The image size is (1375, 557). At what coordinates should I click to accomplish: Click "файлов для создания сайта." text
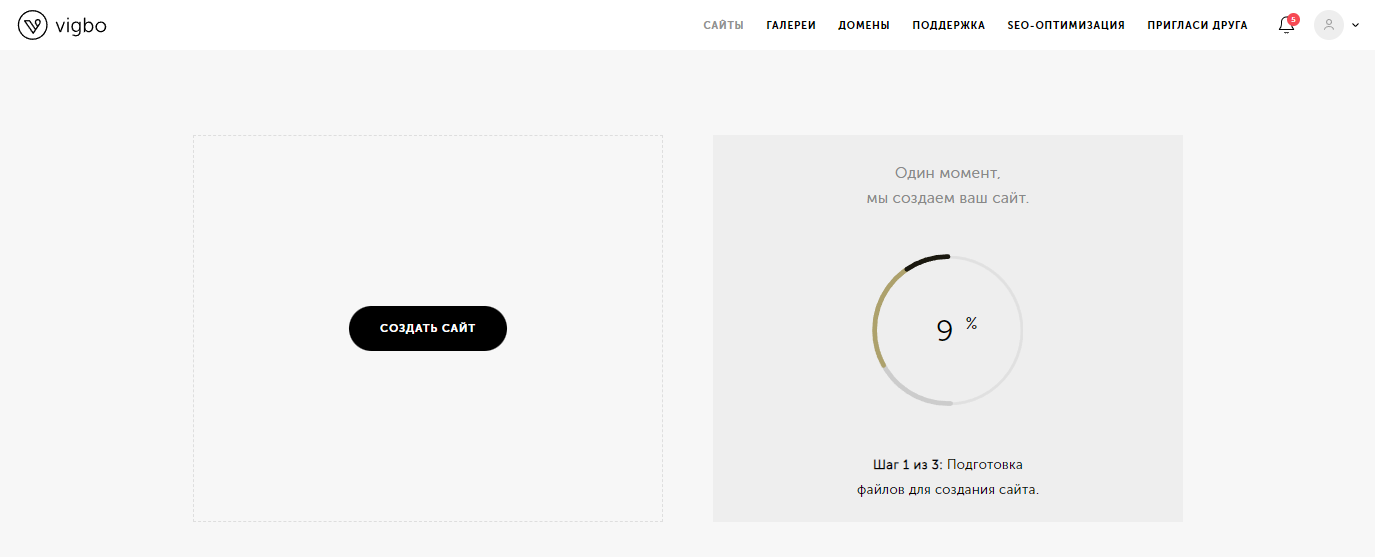948,490
